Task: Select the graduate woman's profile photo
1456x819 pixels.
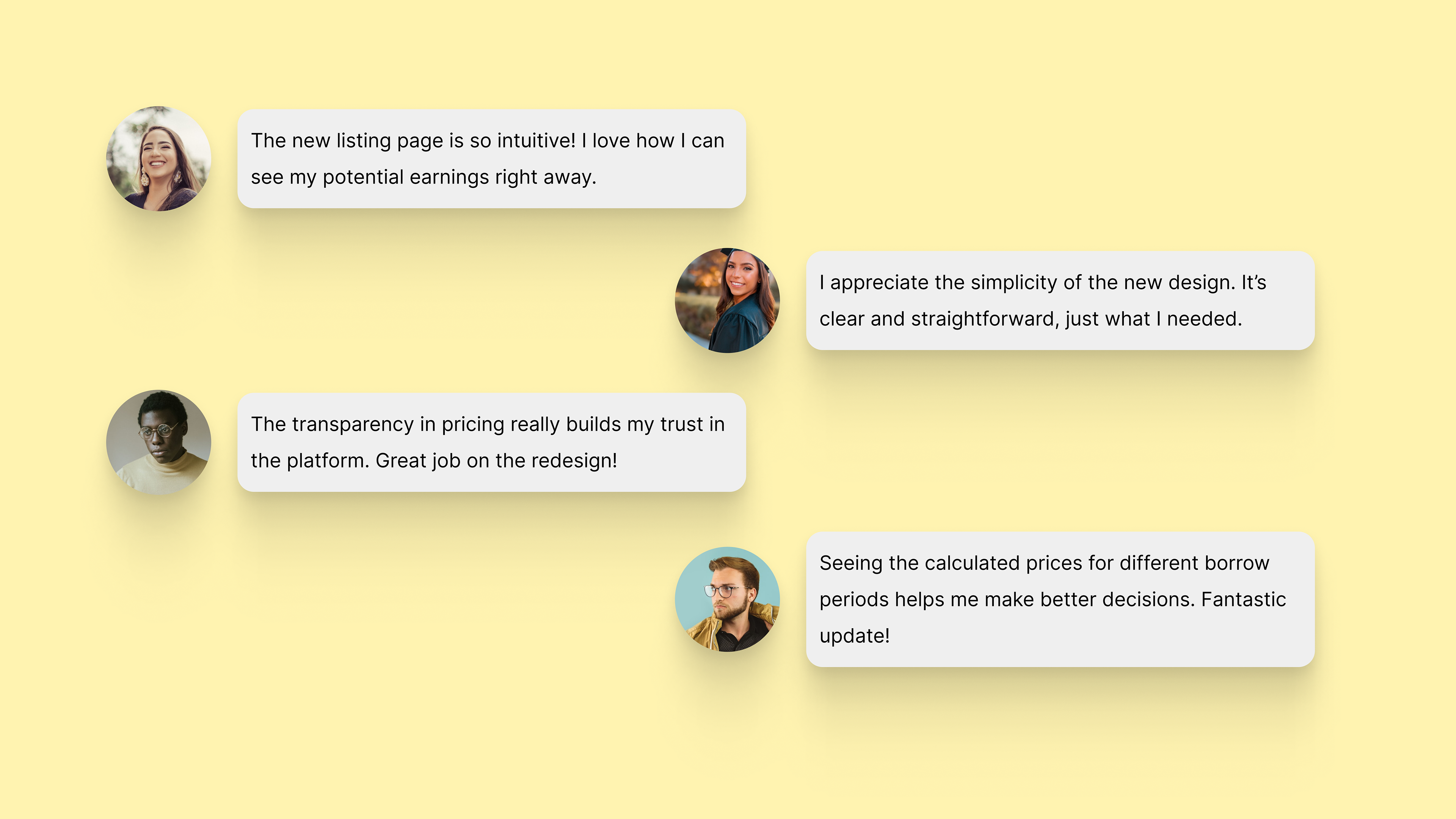Action: click(x=728, y=301)
